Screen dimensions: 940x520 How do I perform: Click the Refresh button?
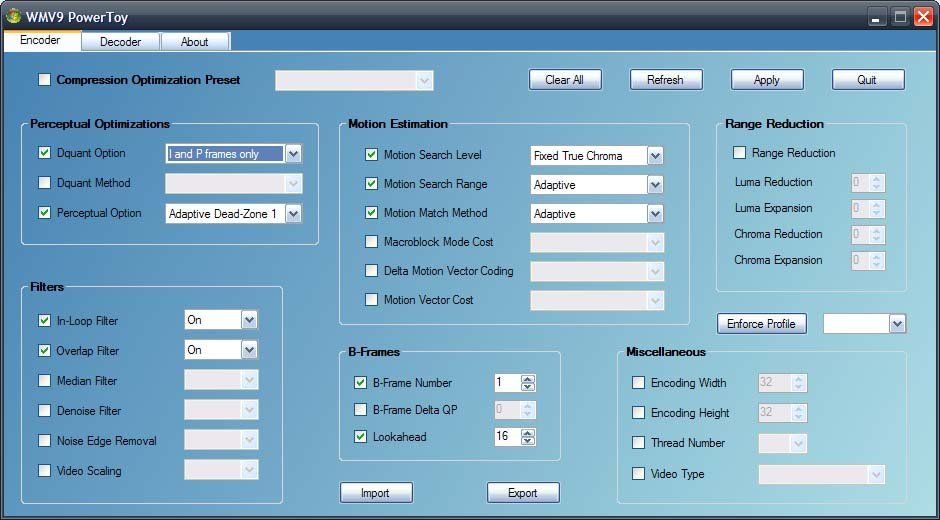(665, 80)
